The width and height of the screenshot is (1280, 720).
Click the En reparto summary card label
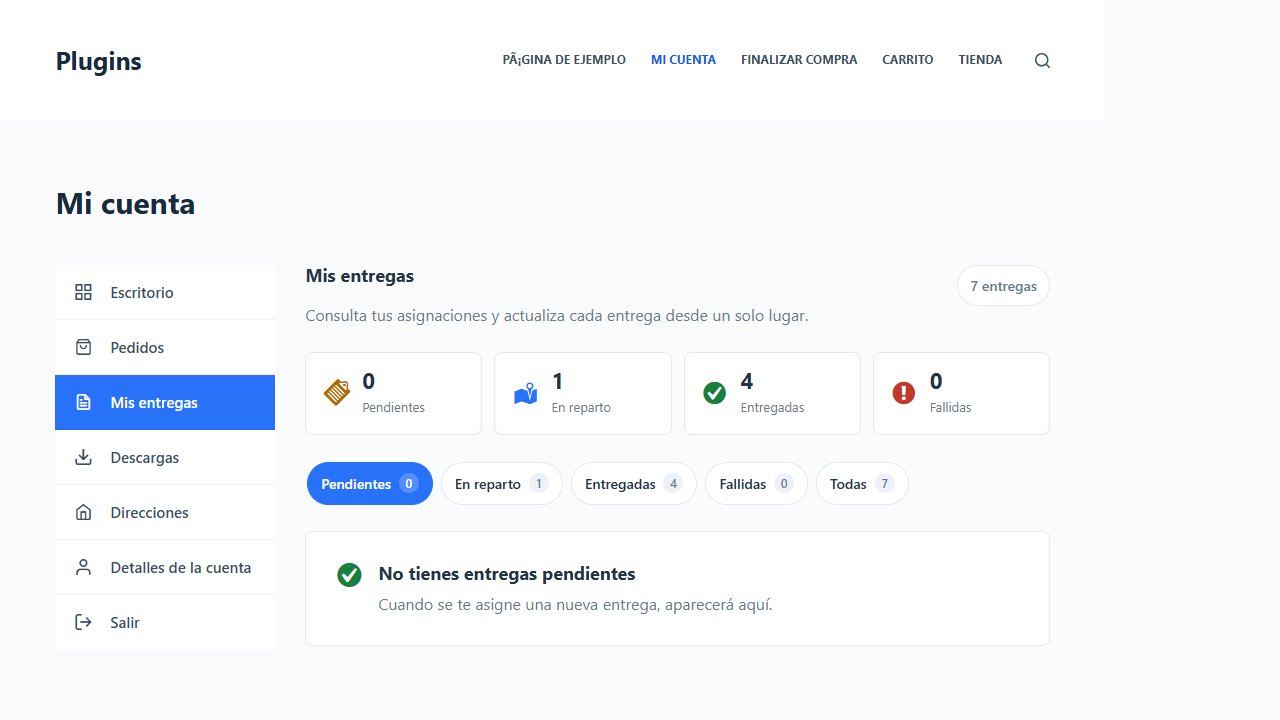point(581,407)
